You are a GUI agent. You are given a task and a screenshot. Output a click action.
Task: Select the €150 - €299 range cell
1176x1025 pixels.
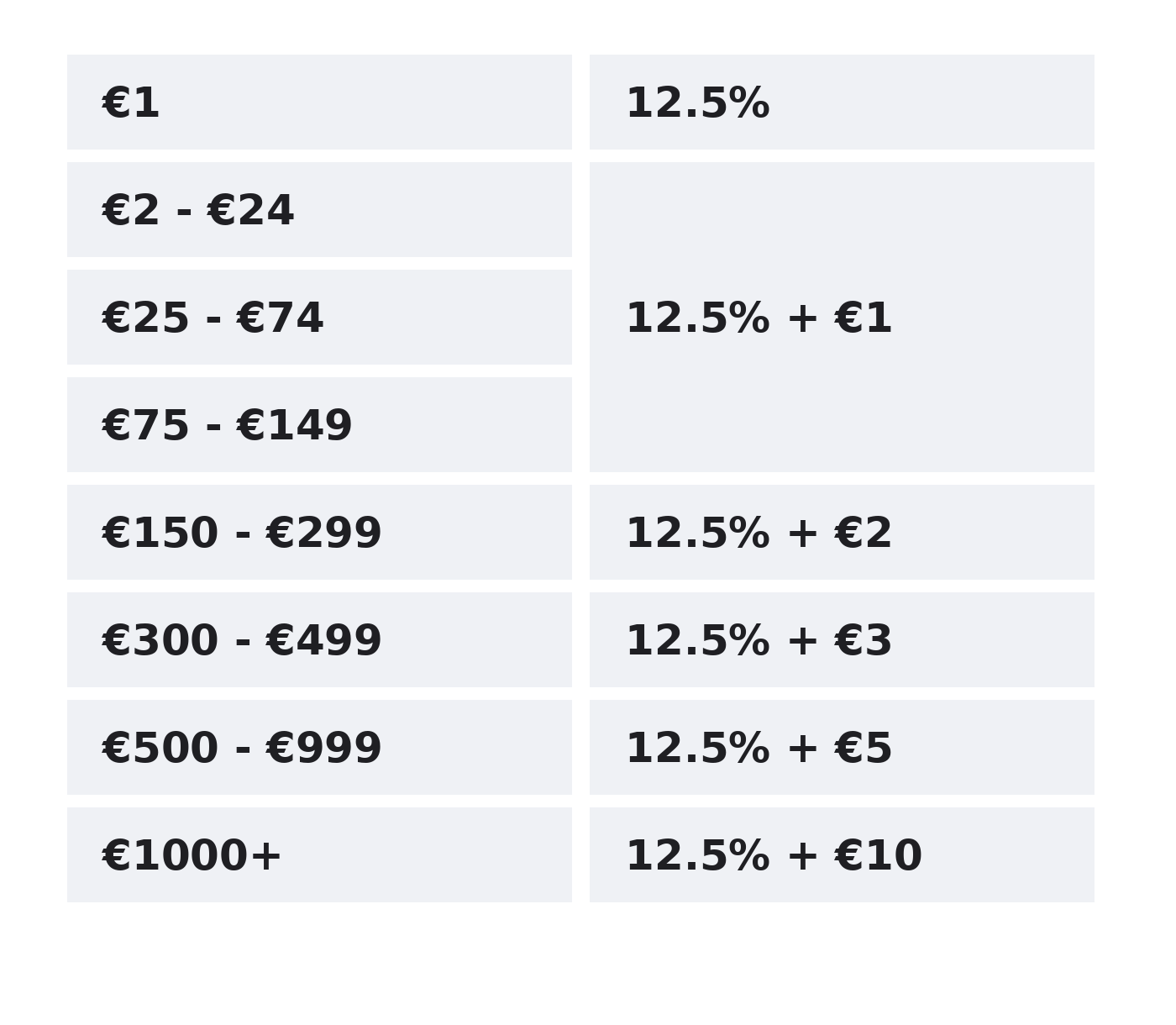(x=319, y=533)
